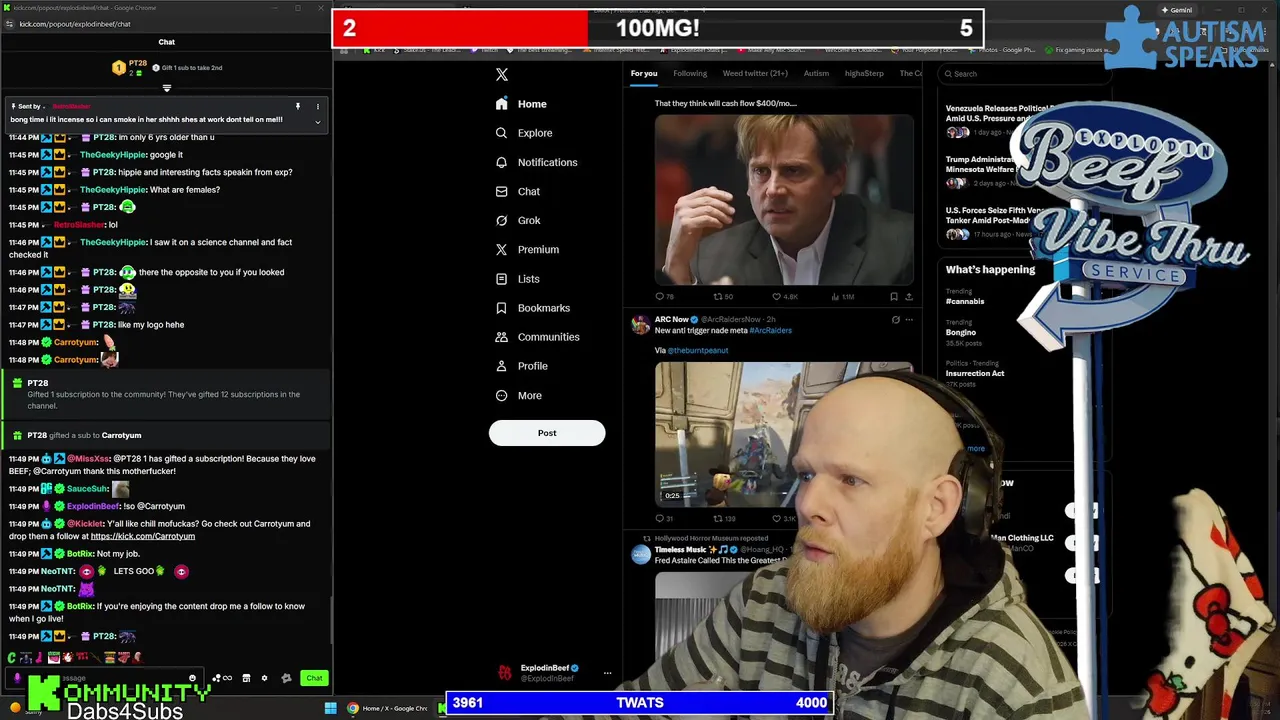This screenshot has width=1280, height=720.
Task: Click the Lists icon in X sidebar
Action: pyautogui.click(x=501, y=279)
